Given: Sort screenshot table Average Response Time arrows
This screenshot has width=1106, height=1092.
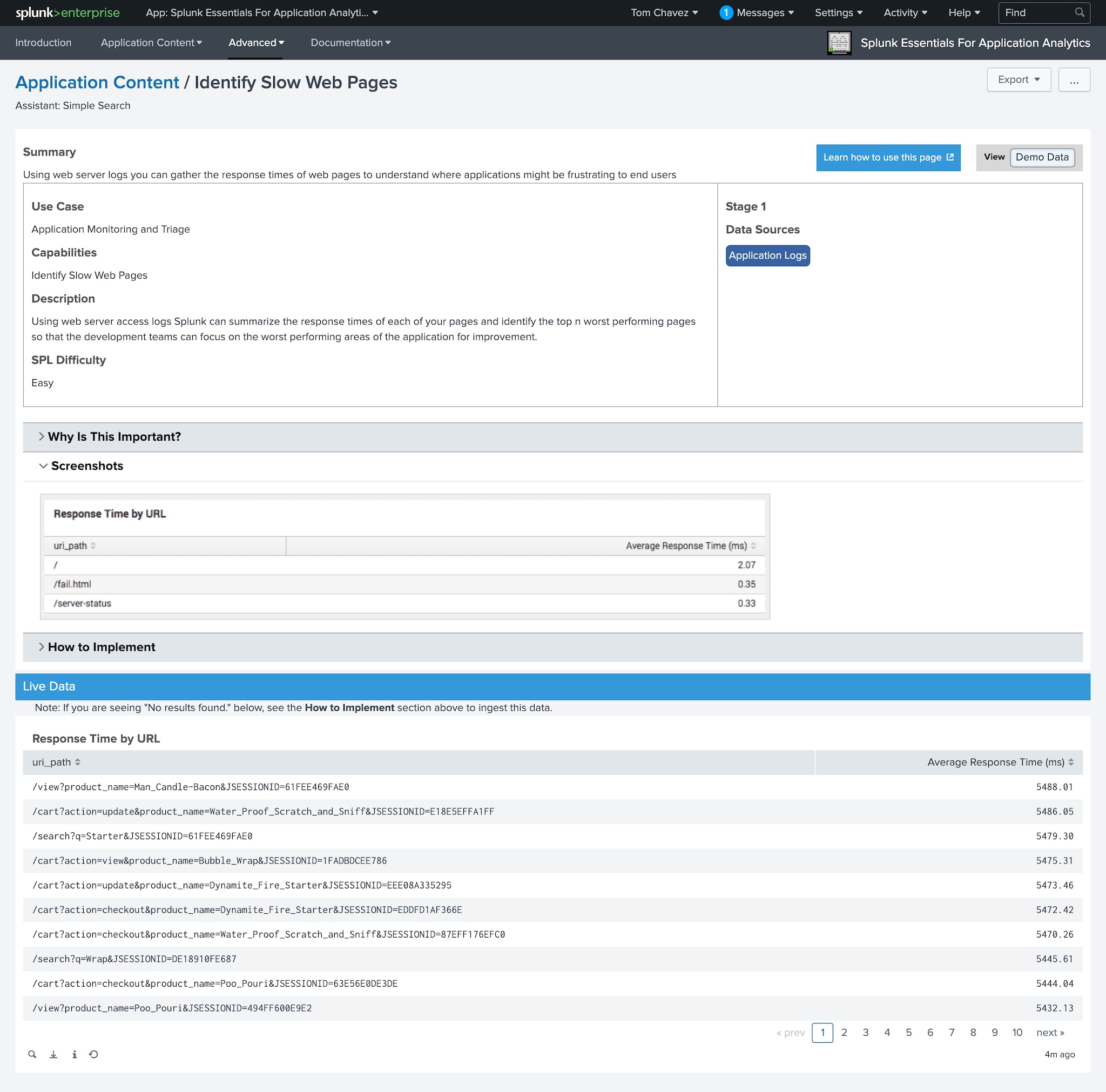Looking at the screenshot, I should pyautogui.click(x=753, y=545).
